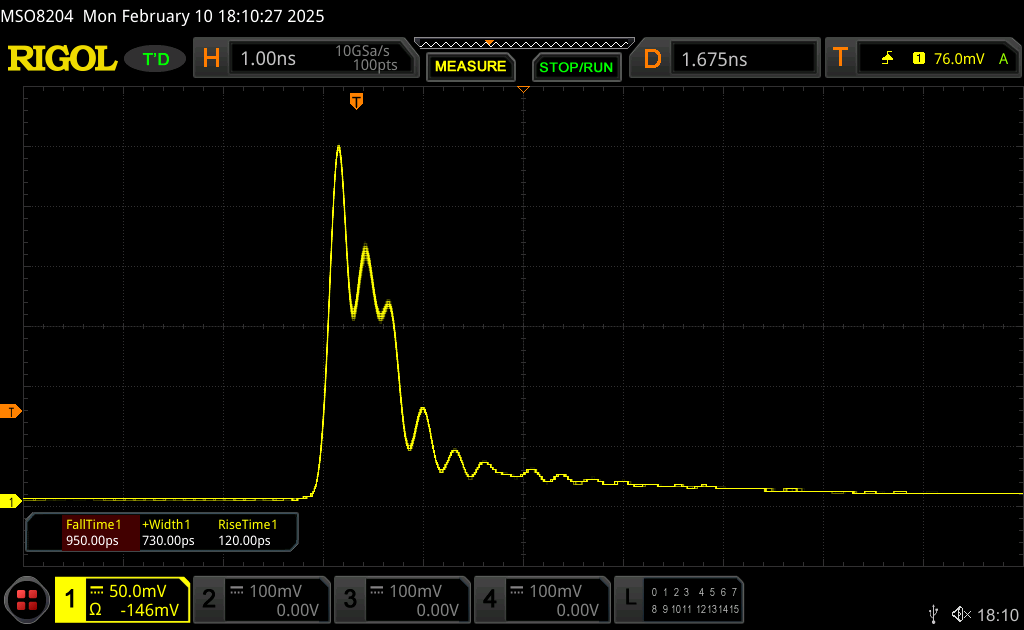Select the yellow channel 1 ground marker
The width and height of the screenshot is (1024, 630).
[x=11, y=501]
